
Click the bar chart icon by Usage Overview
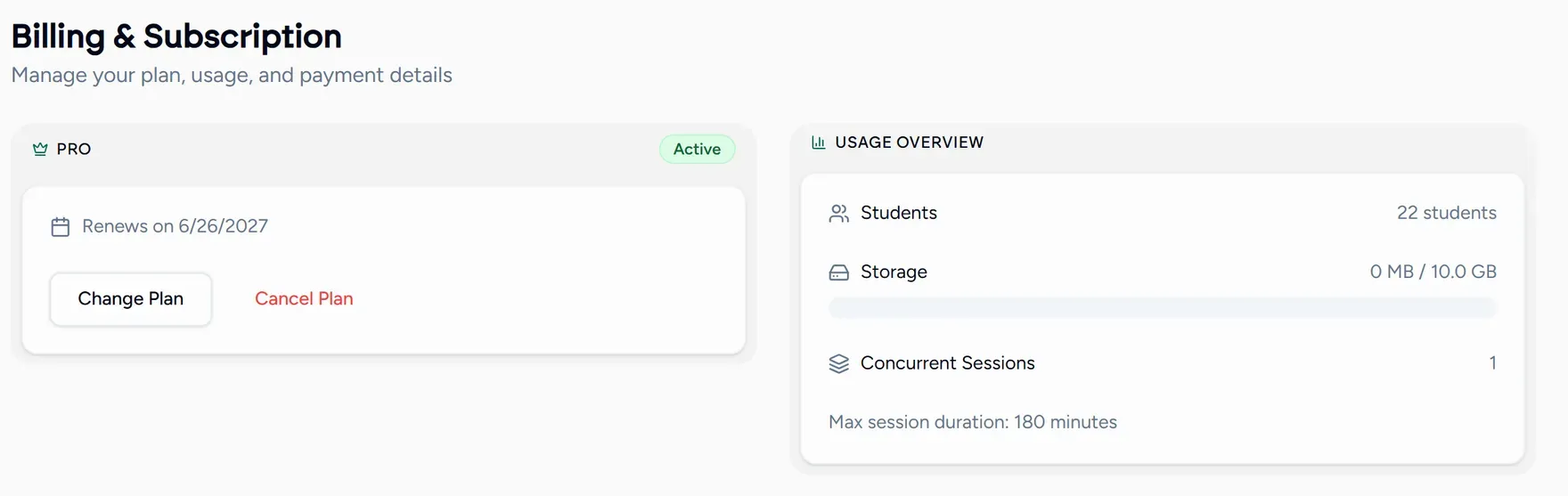818,142
